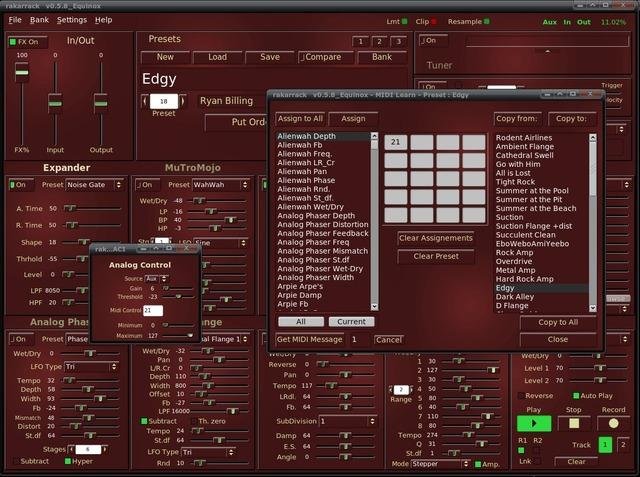
Task: Select looper Track 1 button
Action: point(605,445)
